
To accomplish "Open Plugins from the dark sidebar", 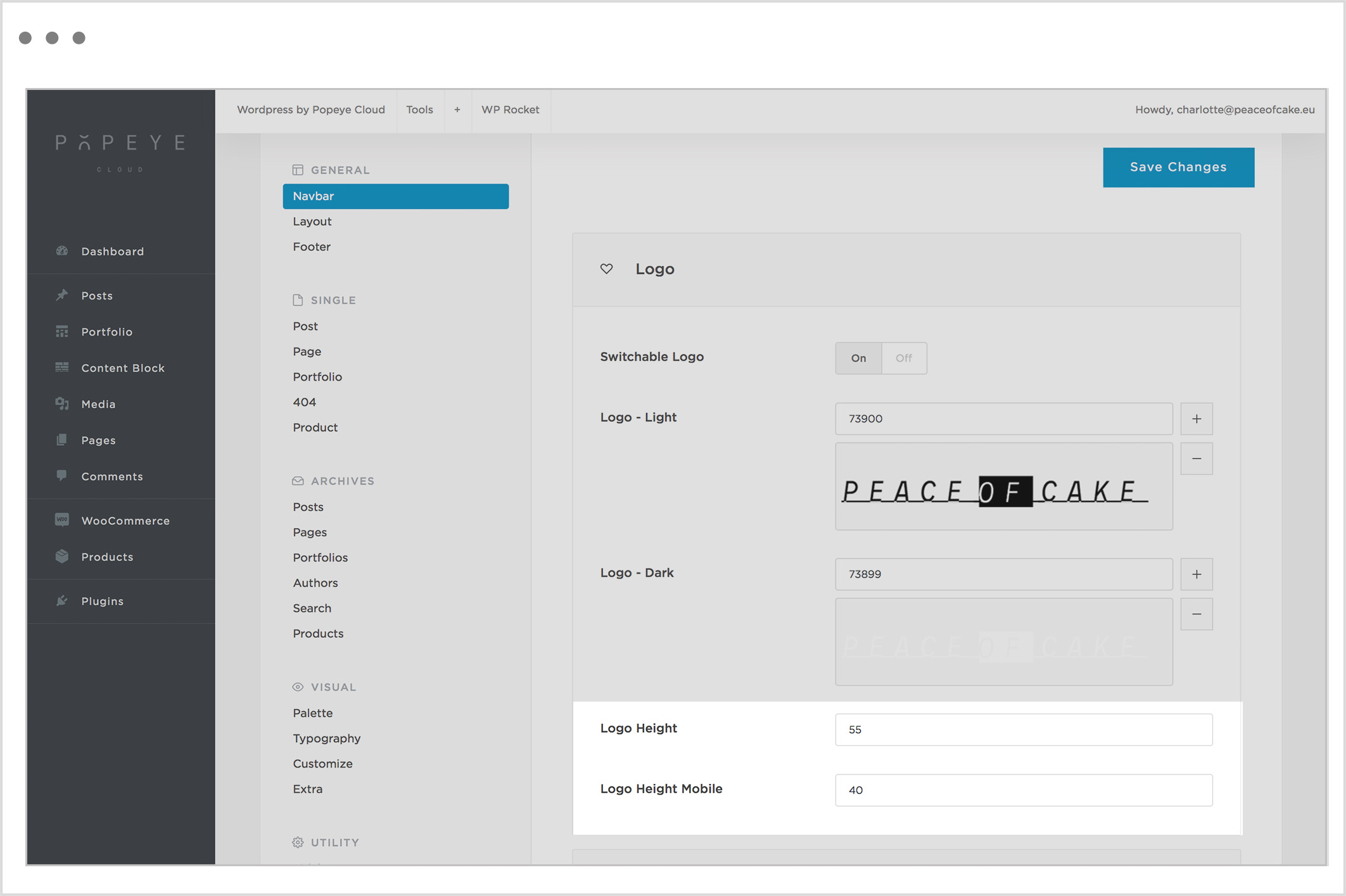I will pos(103,601).
